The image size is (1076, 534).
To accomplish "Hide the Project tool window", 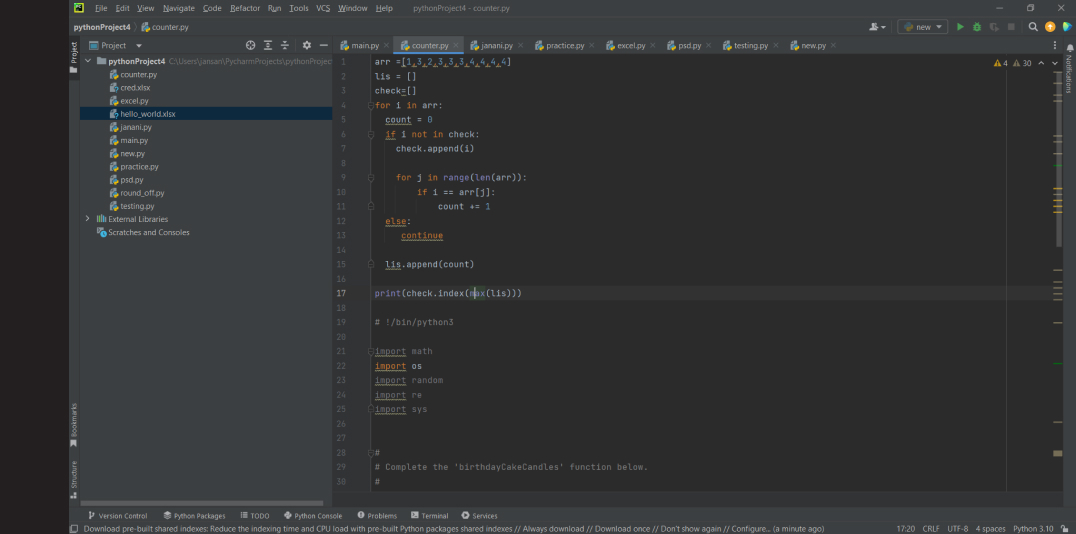I will (x=323, y=45).
